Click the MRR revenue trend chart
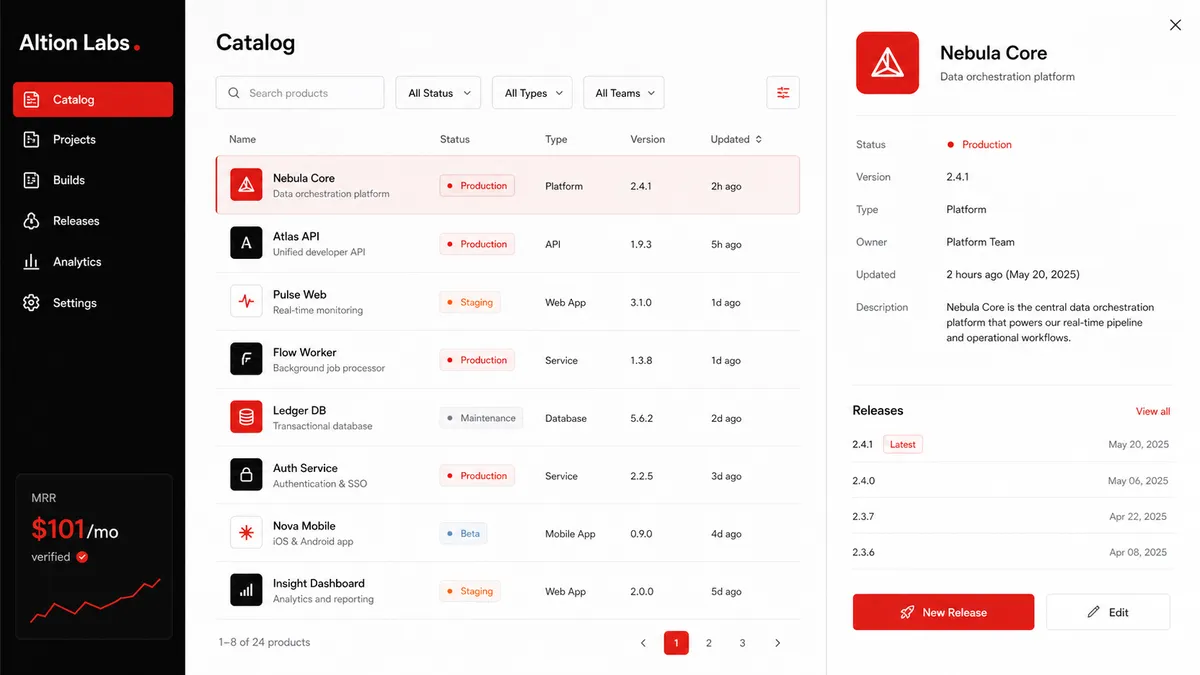The width and height of the screenshot is (1200, 675). coord(95,599)
